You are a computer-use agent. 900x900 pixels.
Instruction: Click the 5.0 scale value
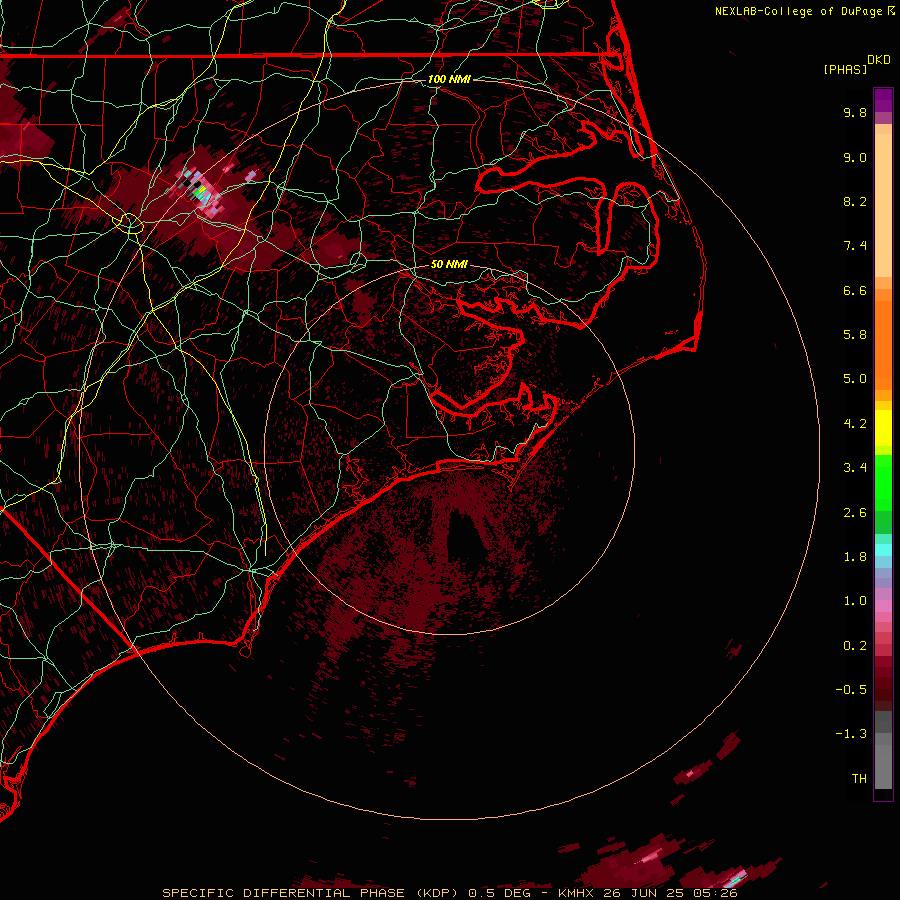coord(855,379)
